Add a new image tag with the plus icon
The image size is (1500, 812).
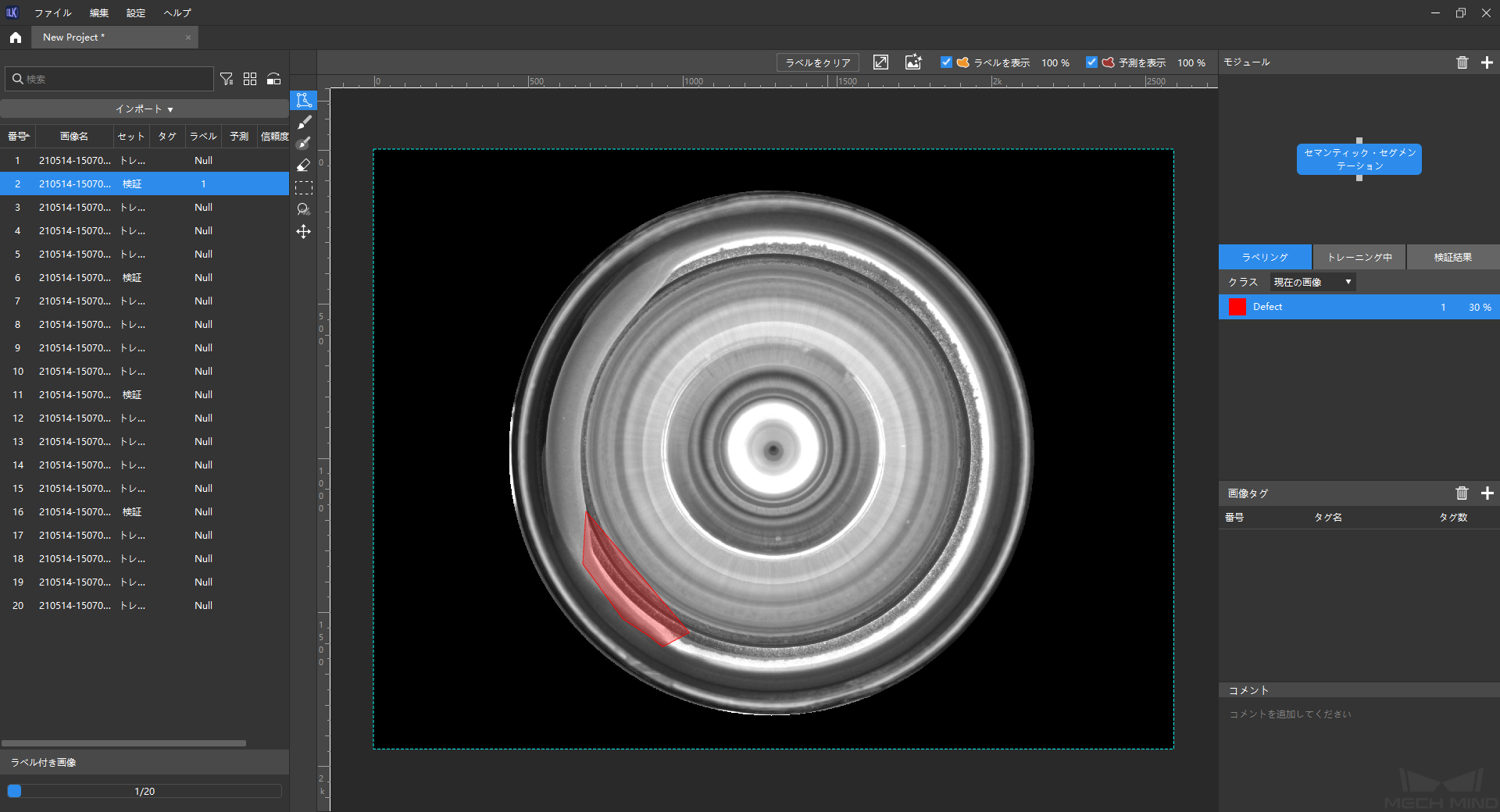[x=1487, y=493]
